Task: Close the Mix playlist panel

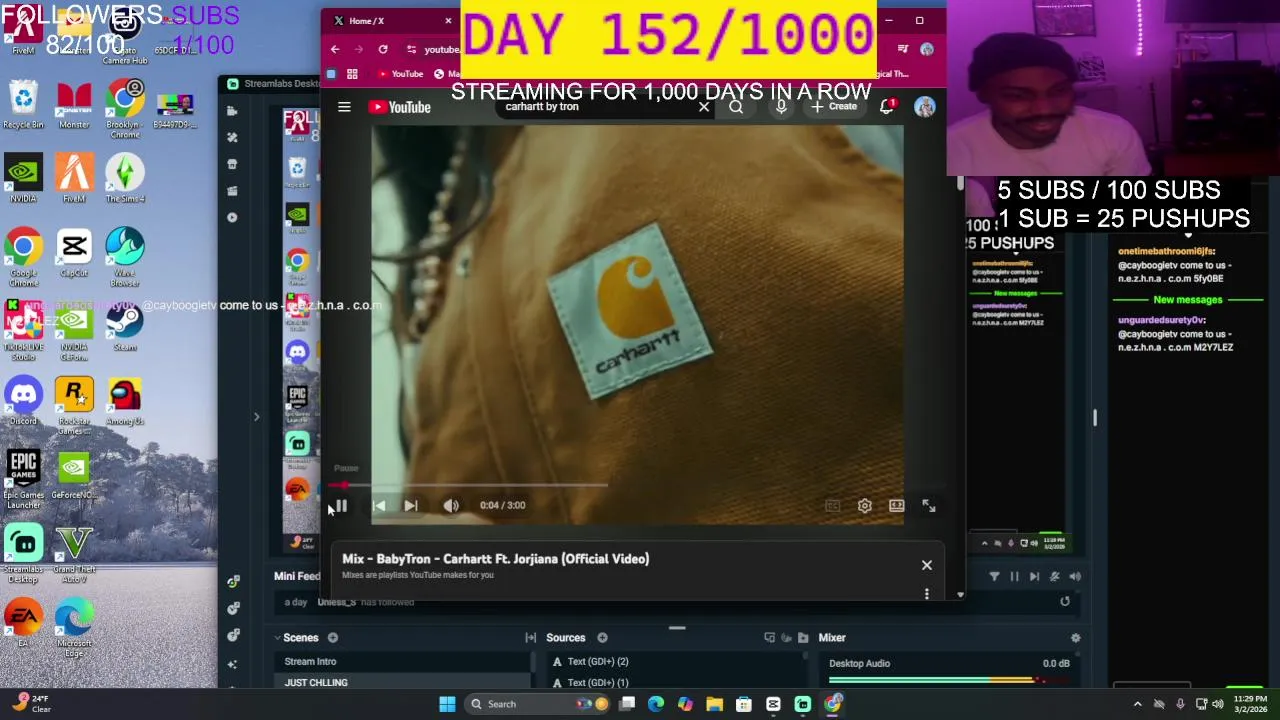Action: coord(927,566)
